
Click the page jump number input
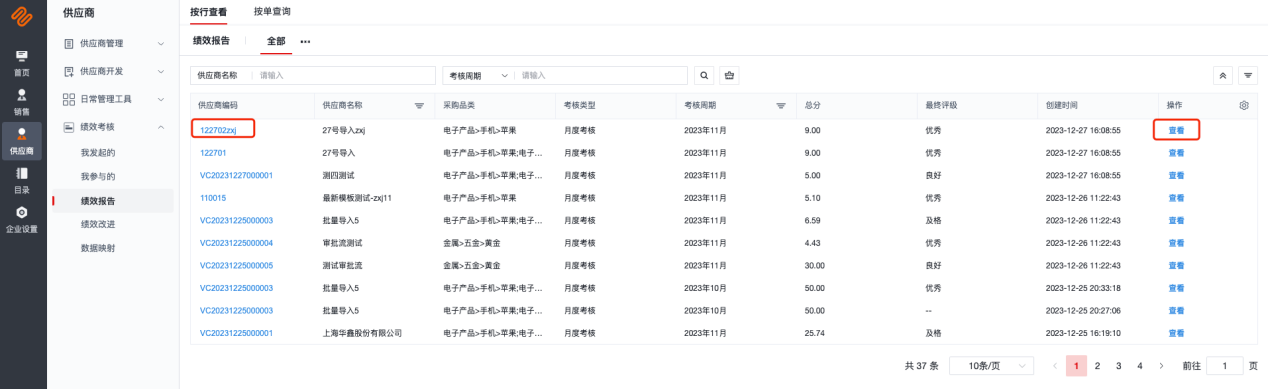point(1224,366)
